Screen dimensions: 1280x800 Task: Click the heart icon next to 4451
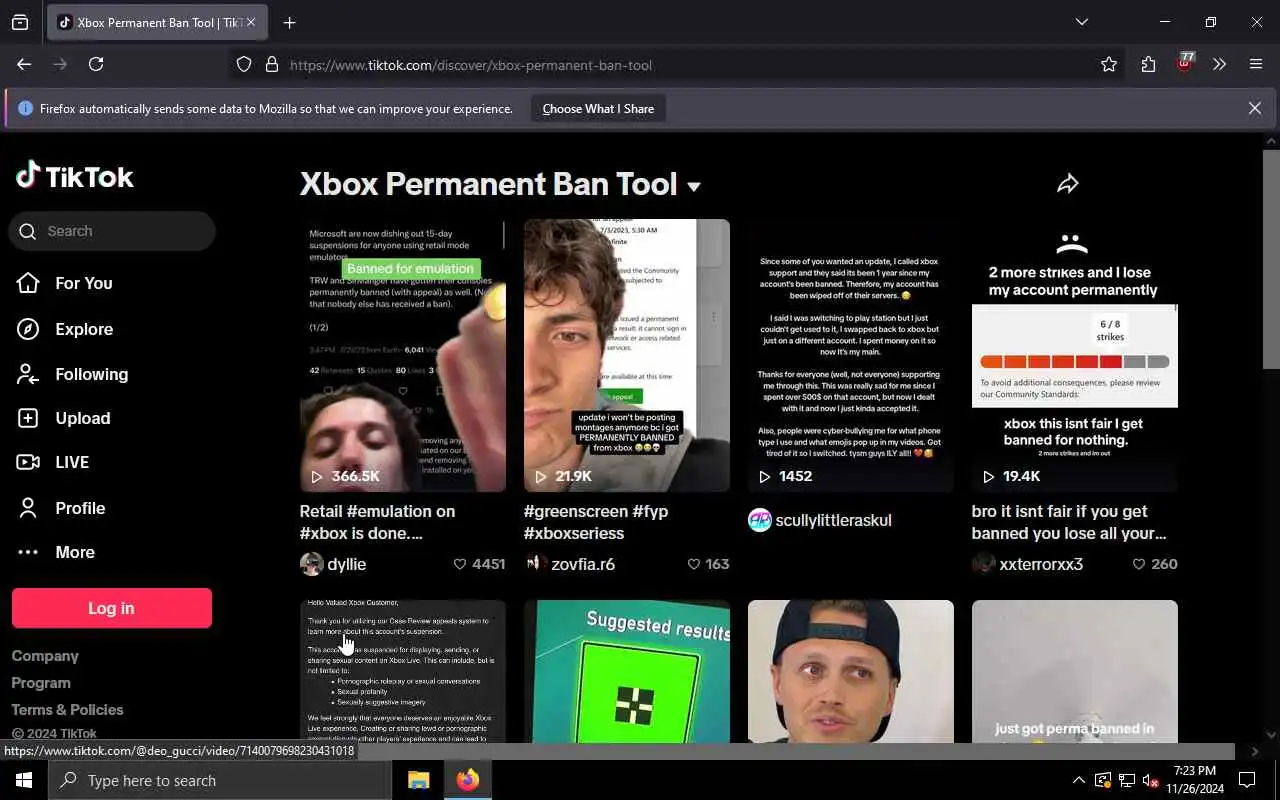coord(460,564)
